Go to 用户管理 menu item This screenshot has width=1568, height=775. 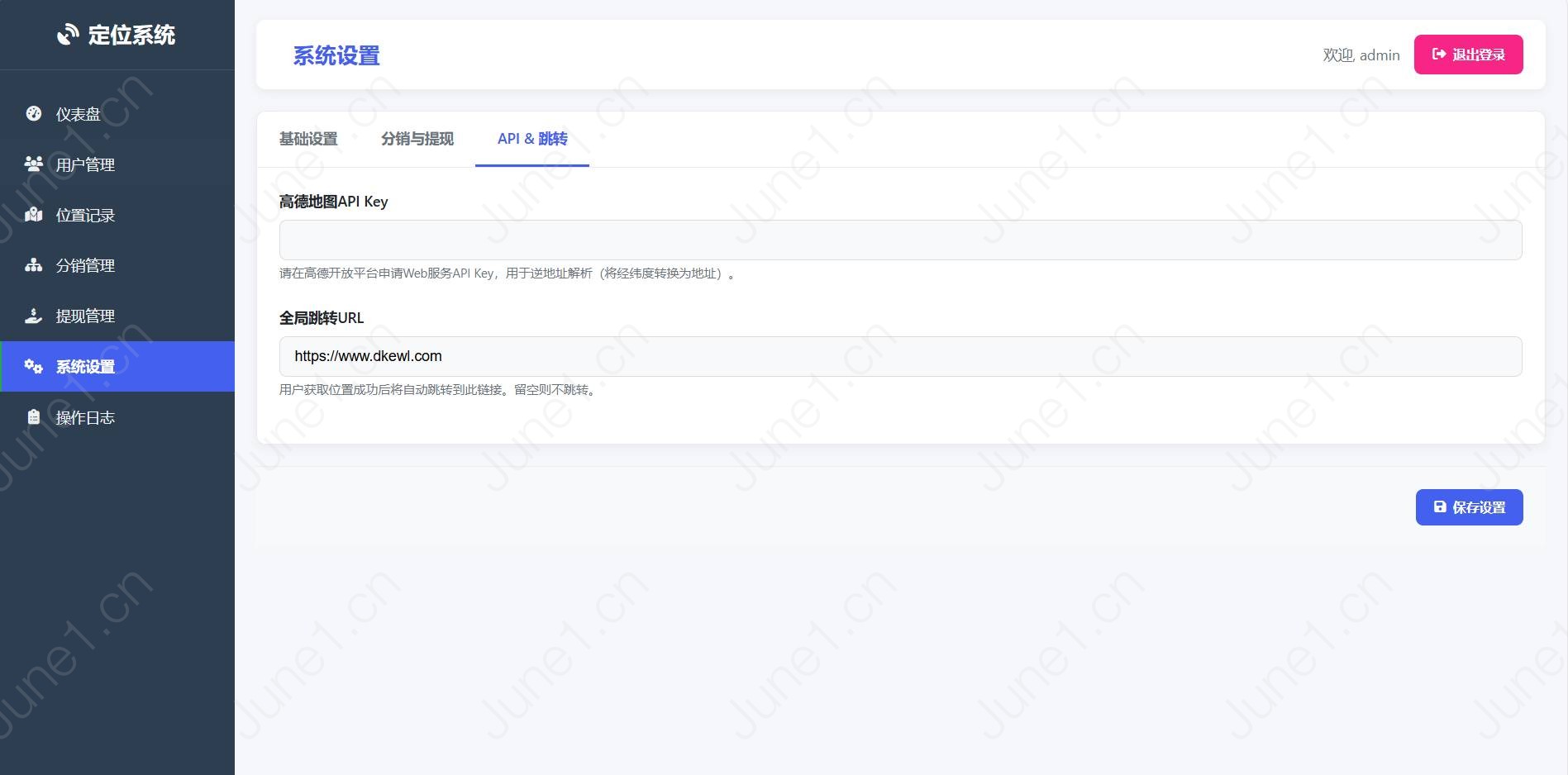117,164
